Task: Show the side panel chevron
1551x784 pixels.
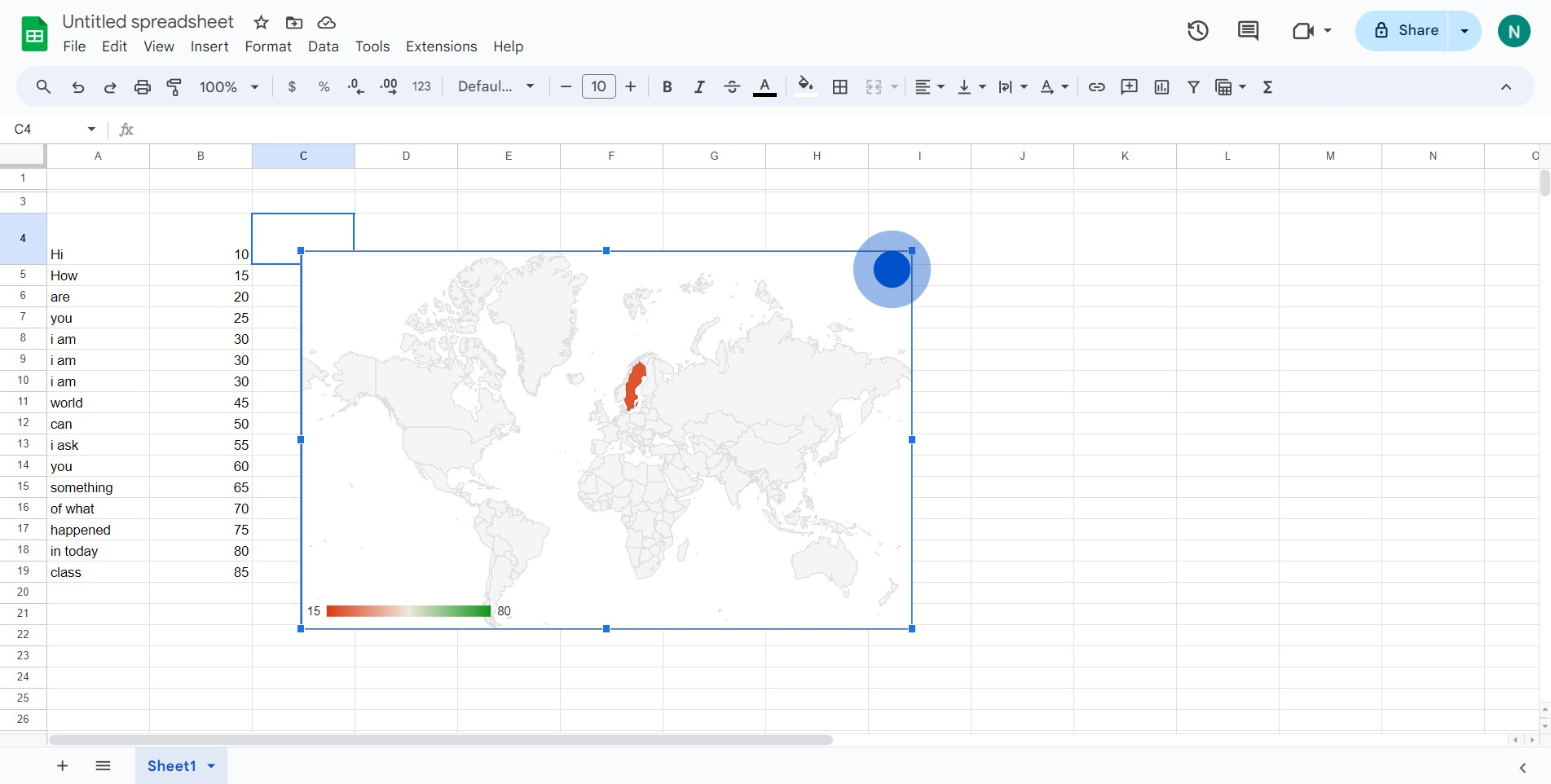Action: 1522,767
